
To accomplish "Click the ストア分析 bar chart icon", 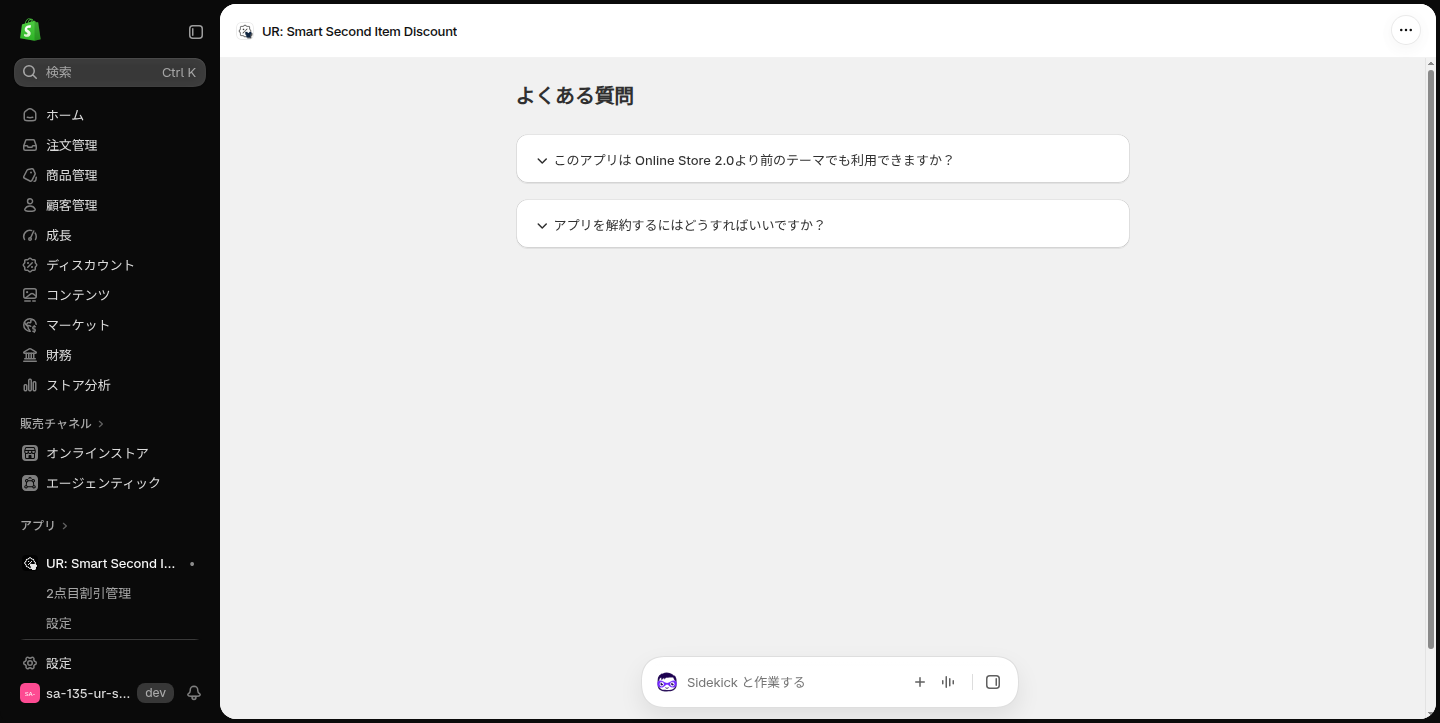I will [x=30, y=385].
